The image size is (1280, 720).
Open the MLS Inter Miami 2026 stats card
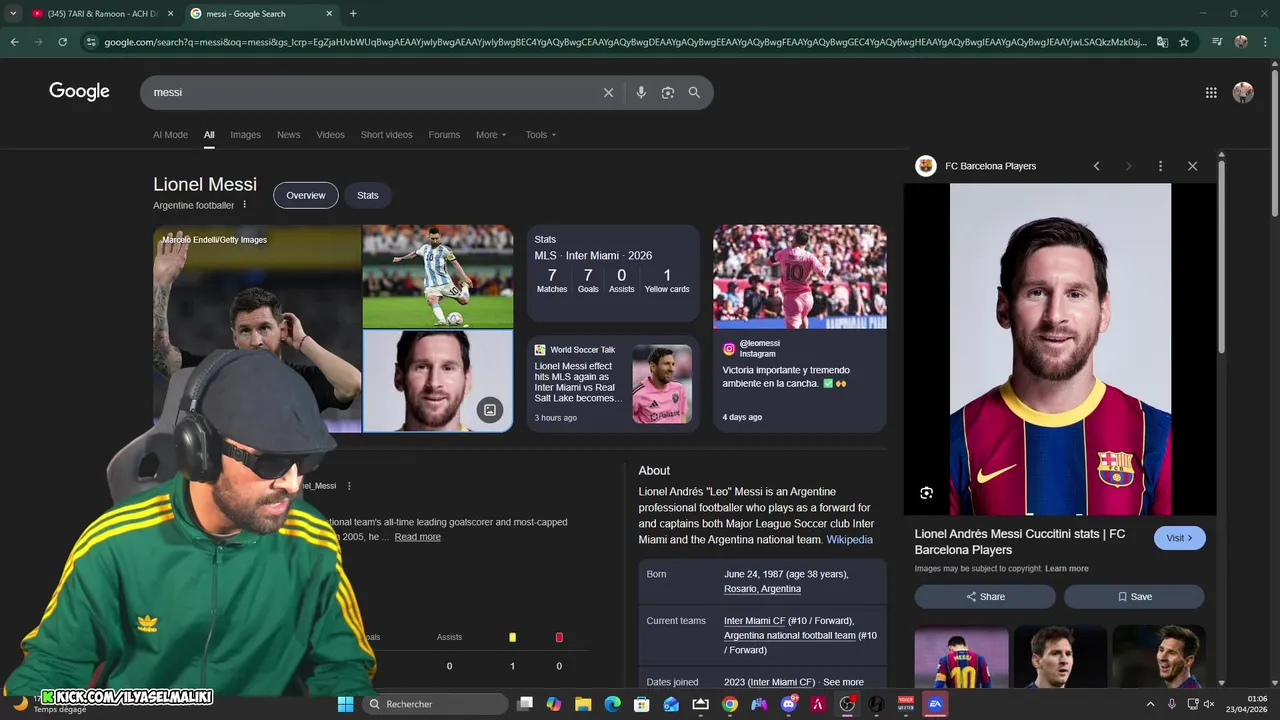click(x=613, y=274)
